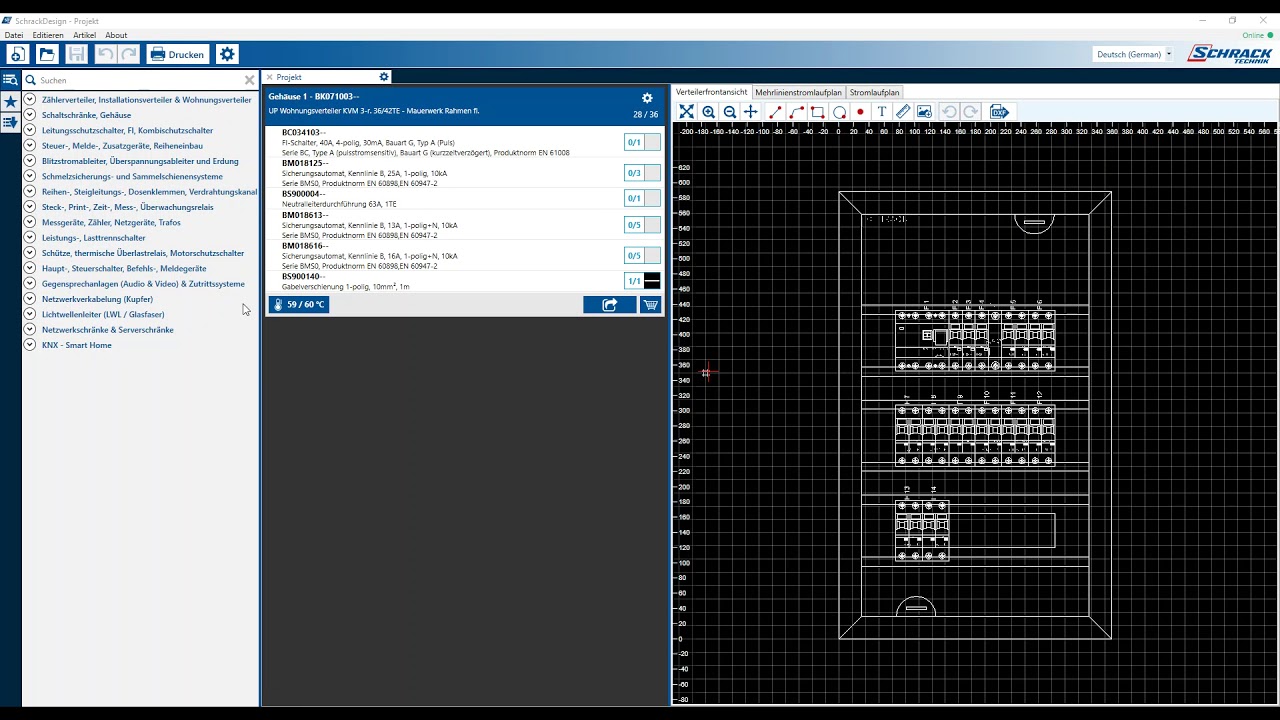Open Projekt tab settings gear

point(383,77)
